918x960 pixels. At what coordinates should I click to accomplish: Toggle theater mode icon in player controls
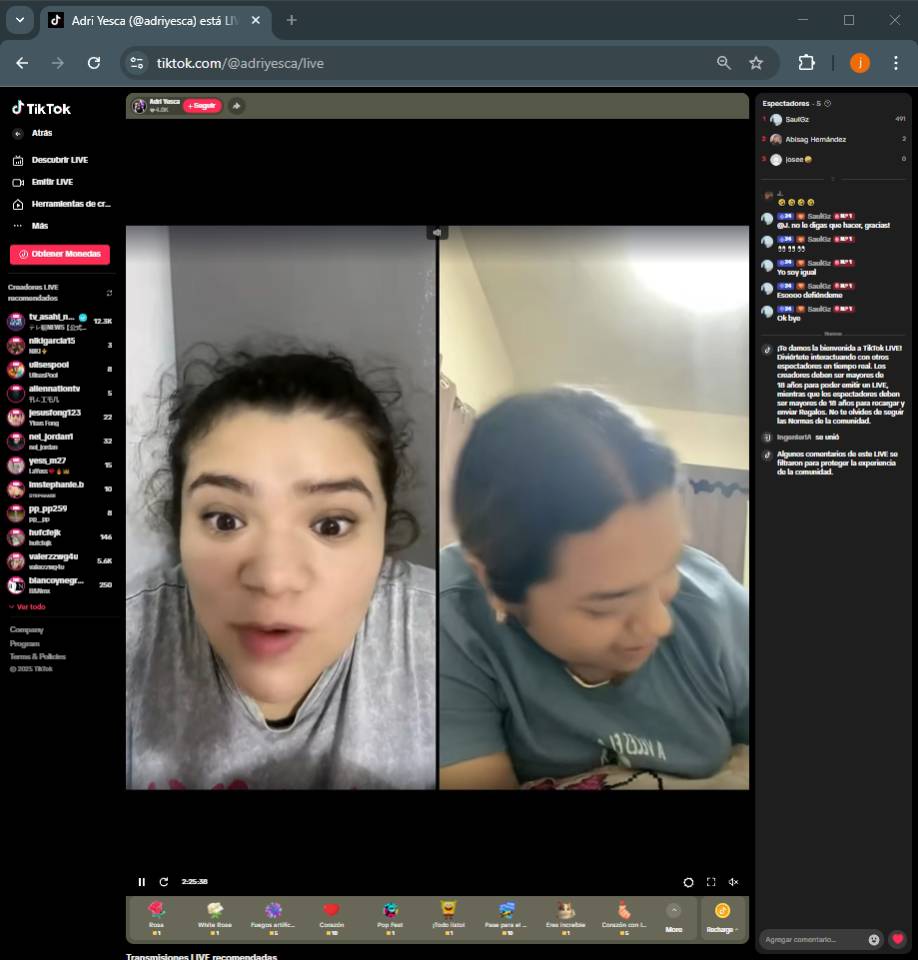pos(688,882)
